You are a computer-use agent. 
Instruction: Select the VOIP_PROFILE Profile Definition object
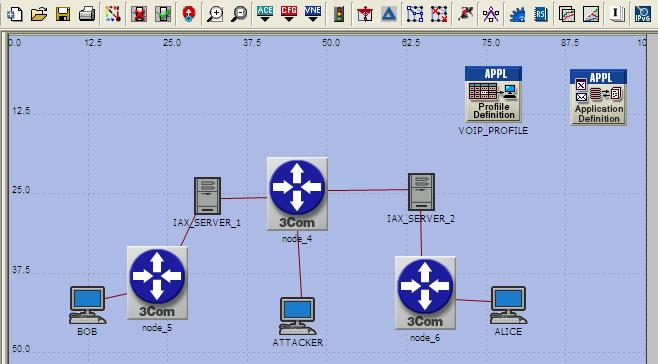point(494,94)
